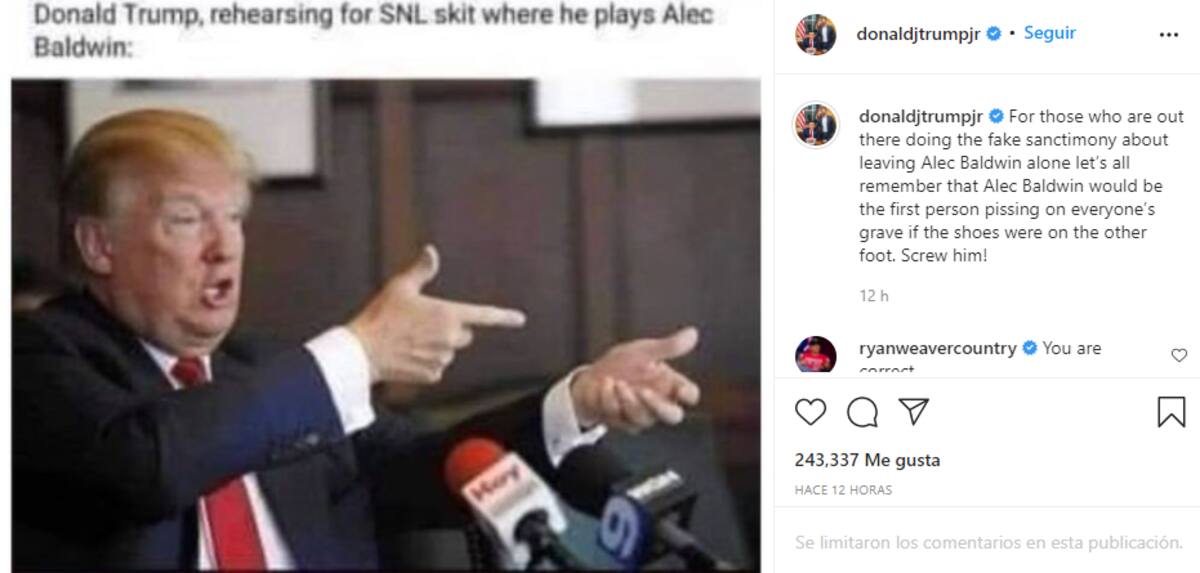
Task: View the 243,337 Me gusta likes list
Action: click(867, 461)
